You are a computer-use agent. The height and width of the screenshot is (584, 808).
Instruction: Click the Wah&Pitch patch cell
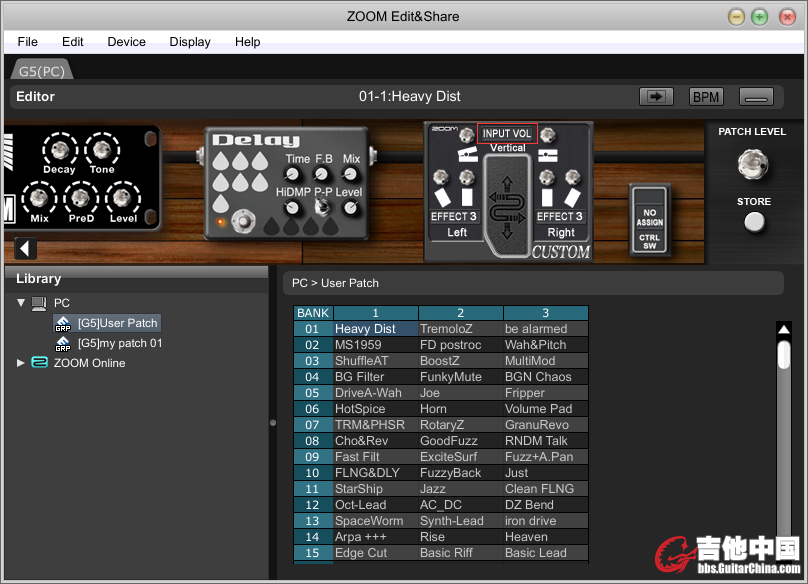coord(546,345)
